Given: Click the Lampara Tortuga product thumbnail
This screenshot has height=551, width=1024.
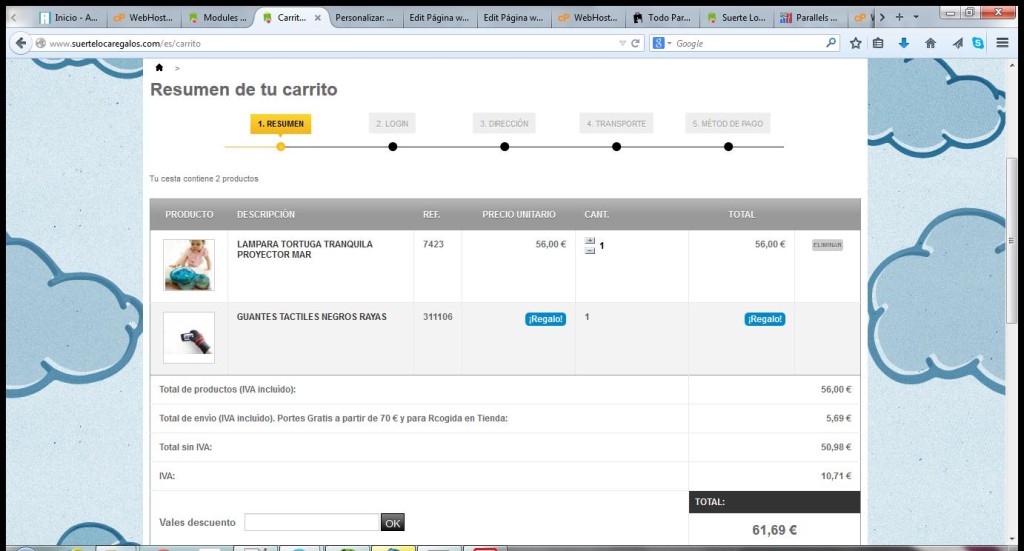Looking at the screenshot, I should point(189,265).
